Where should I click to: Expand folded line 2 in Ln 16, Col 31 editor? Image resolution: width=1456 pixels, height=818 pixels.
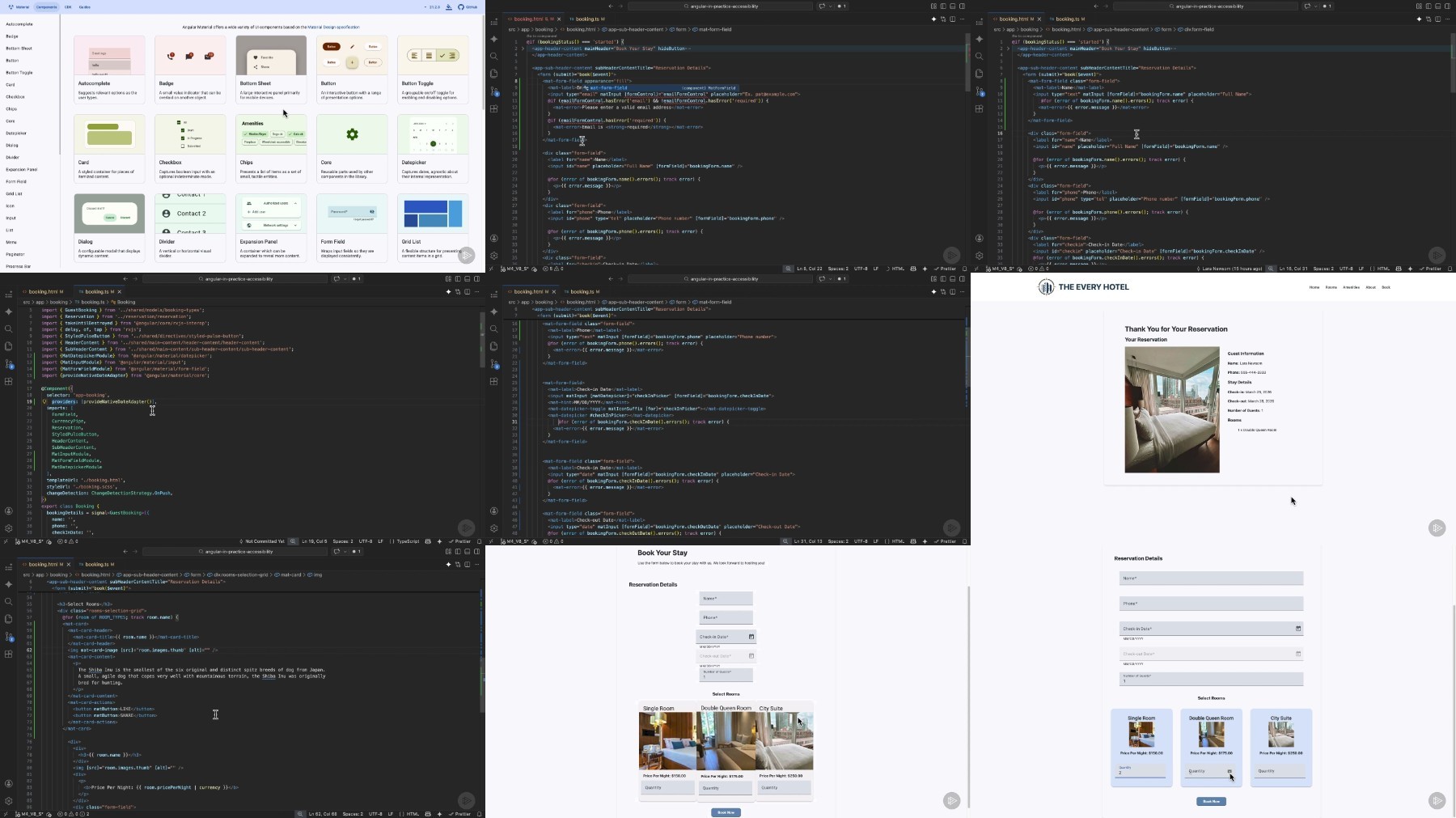[1008, 49]
